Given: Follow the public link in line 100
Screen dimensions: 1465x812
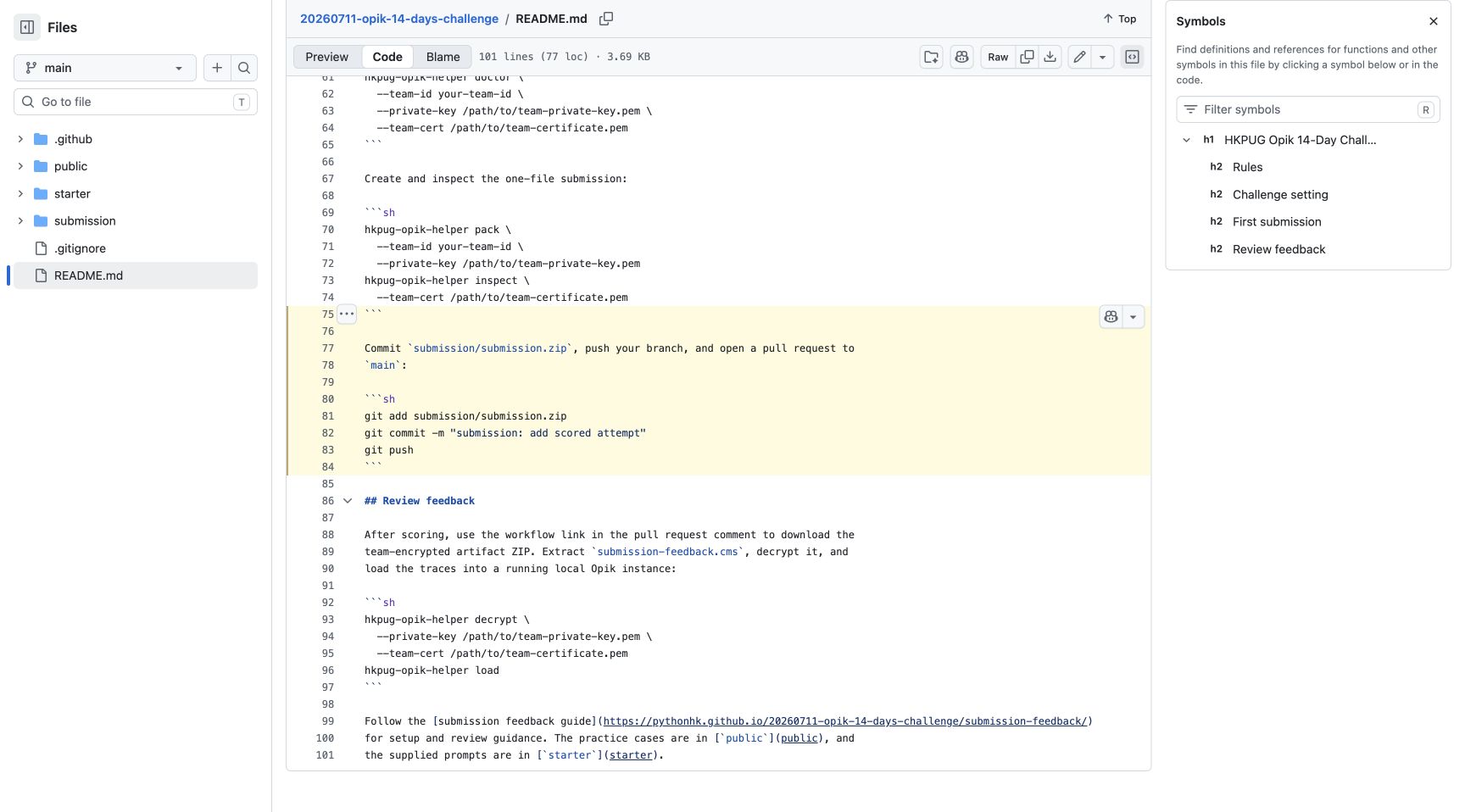Looking at the screenshot, I should point(799,738).
